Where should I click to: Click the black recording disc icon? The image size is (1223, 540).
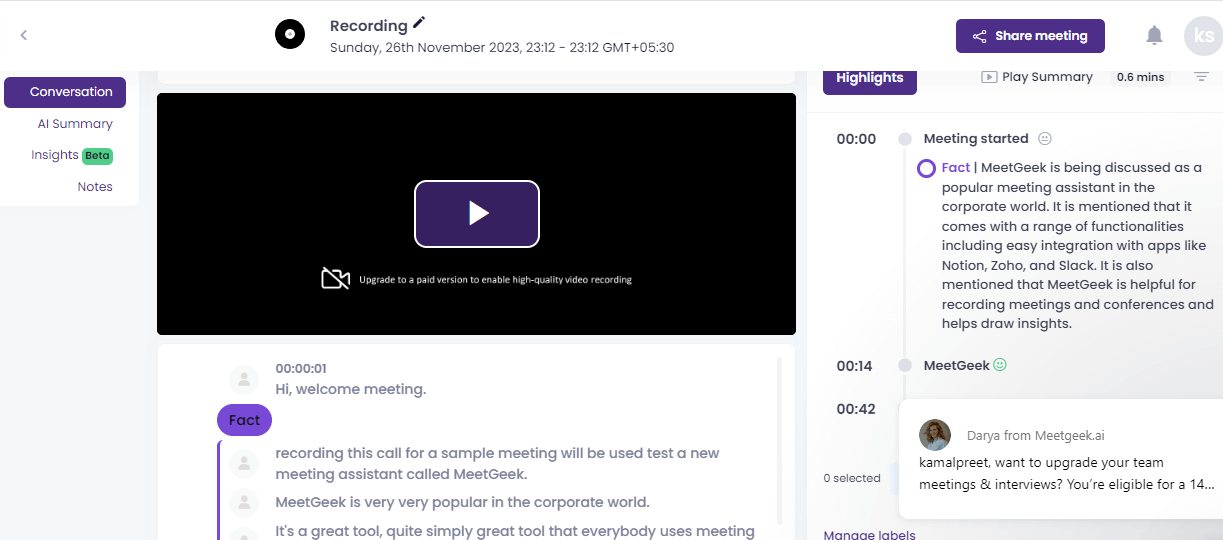pos(290,34)
